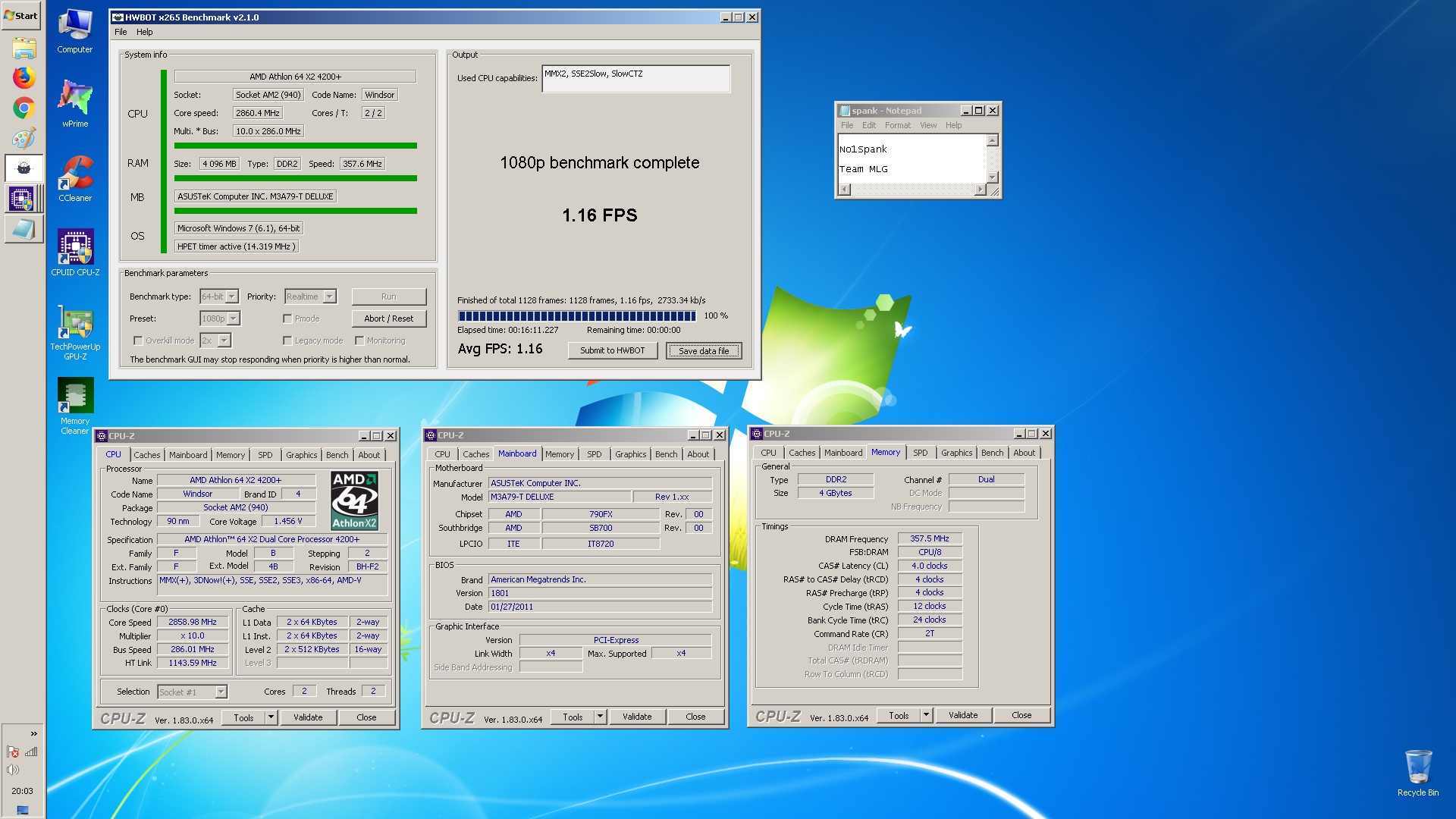Launch Google Chrome from the taskbar
The width and height of the screenshot is (1456, 819).
pyautogui.click(x=24, y=108)
